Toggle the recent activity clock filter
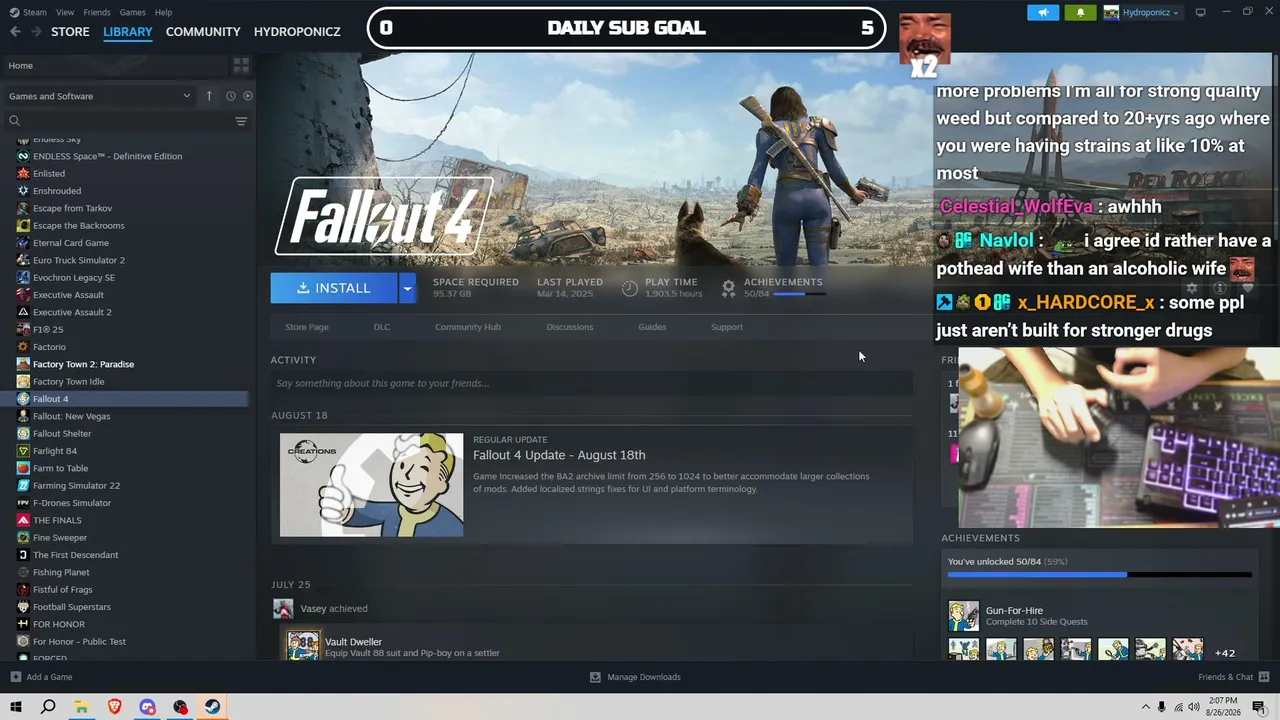Viewport: 1280px width, 720px height. coord(230,96)
